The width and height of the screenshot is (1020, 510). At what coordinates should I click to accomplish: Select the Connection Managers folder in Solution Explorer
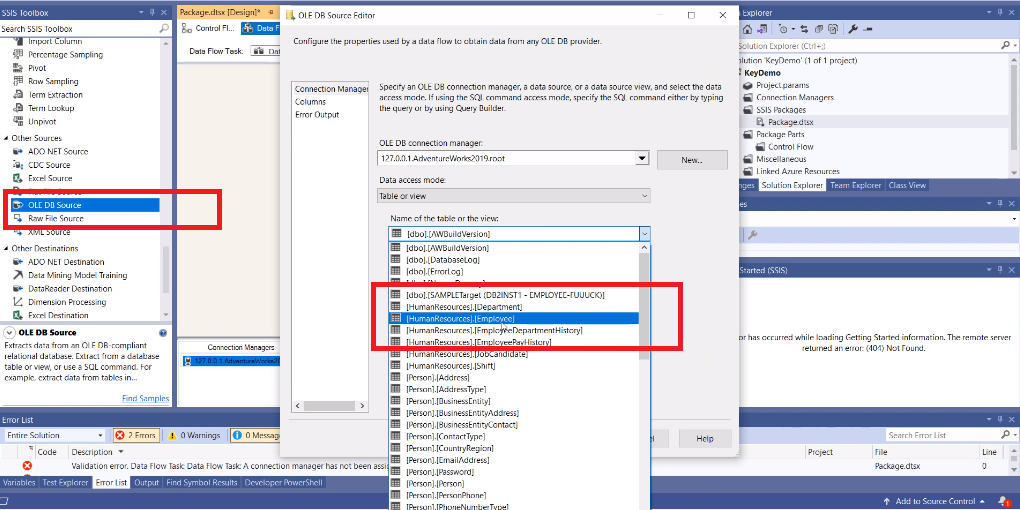point(795,97)
